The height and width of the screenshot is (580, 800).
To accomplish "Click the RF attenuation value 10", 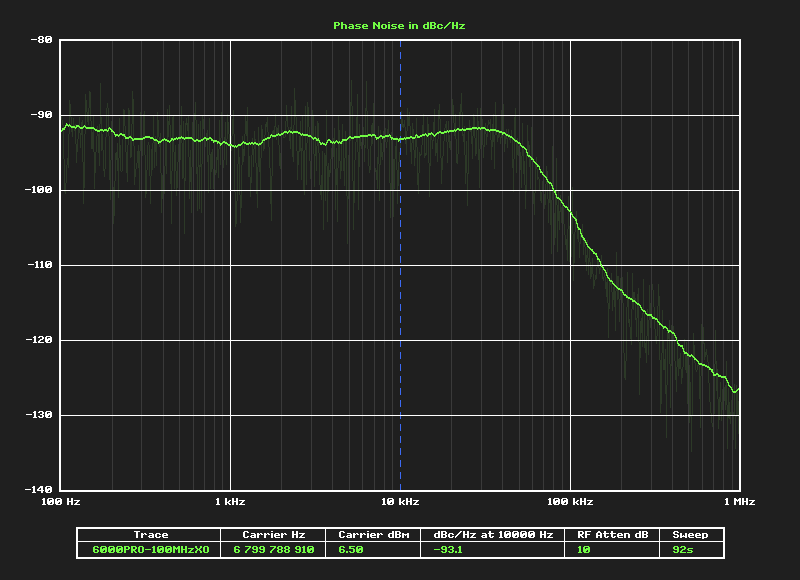I will (583, 550).
